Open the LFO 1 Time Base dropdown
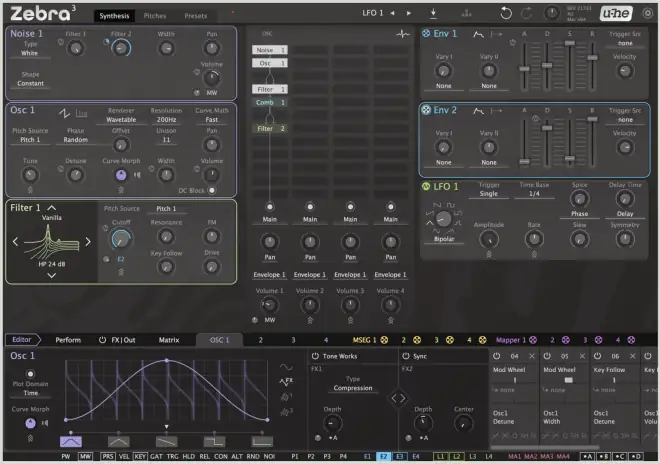Image resolution: width=660 pixels, height=464 pixels. [535, 194]
